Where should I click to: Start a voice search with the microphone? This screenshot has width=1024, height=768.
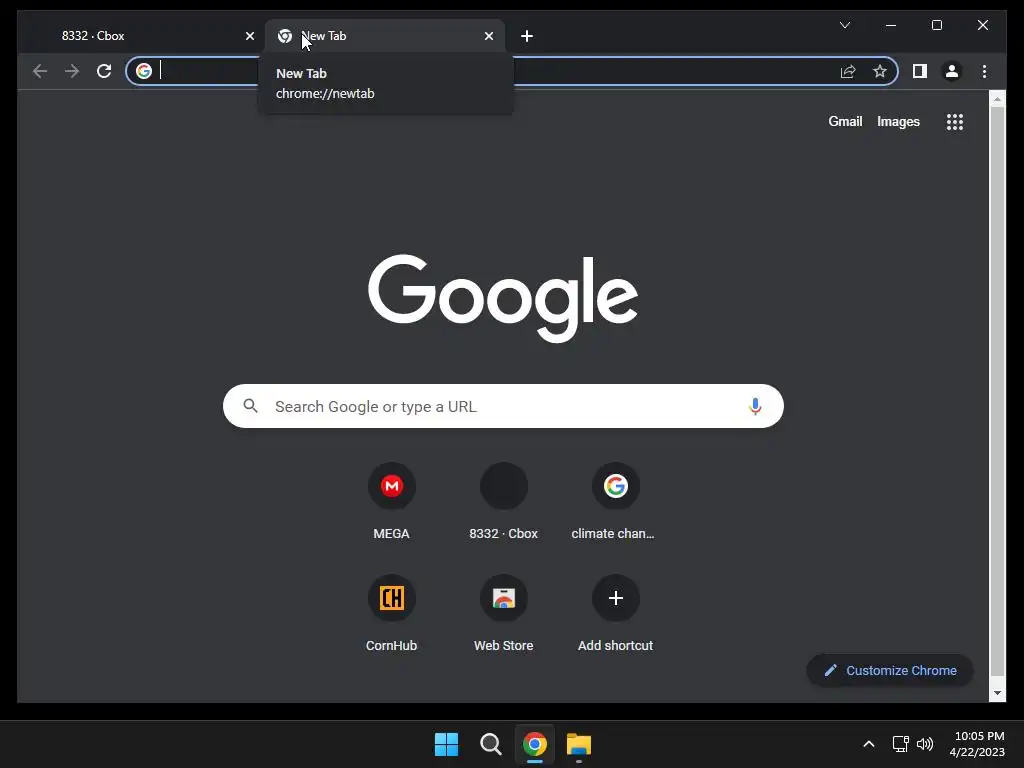click(755, 406)
